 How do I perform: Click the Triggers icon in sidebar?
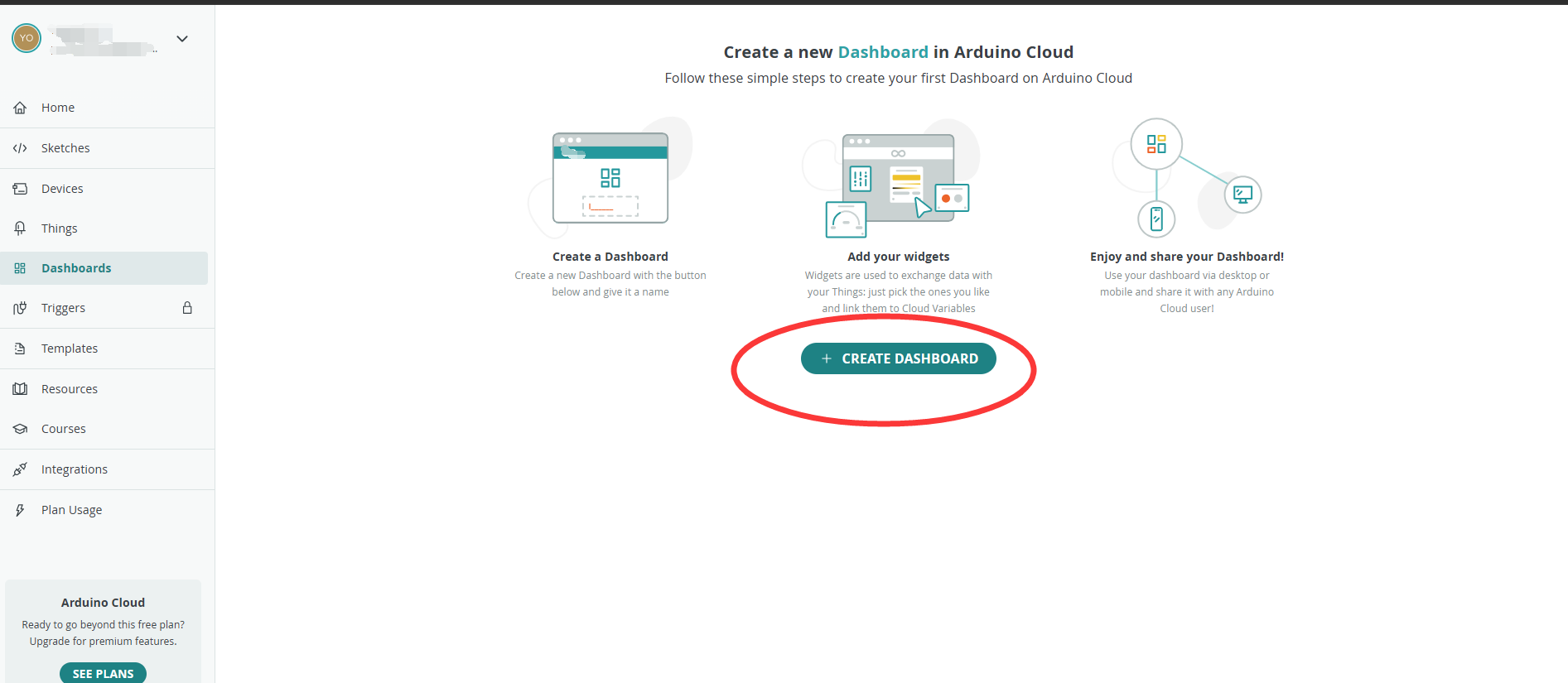click(x=20, y=308)
